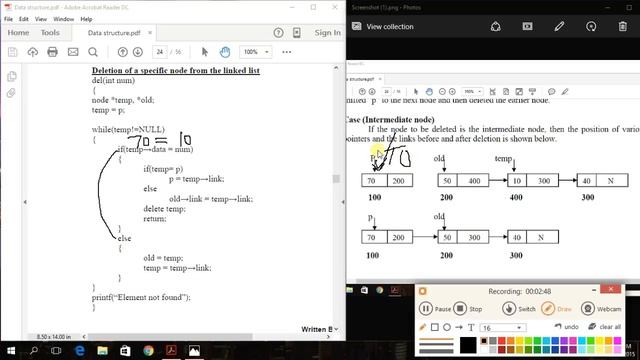Image resolution: width=640 pixels, height=360 pixels.
Task: Expand the left navigation pane arrow
Action: (25, 202)
